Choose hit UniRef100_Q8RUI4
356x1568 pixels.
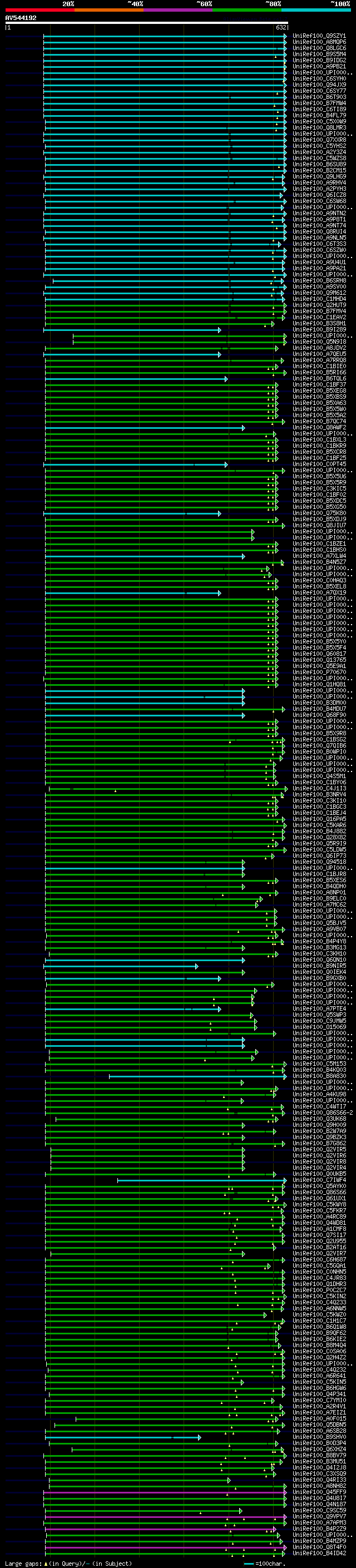319,231
